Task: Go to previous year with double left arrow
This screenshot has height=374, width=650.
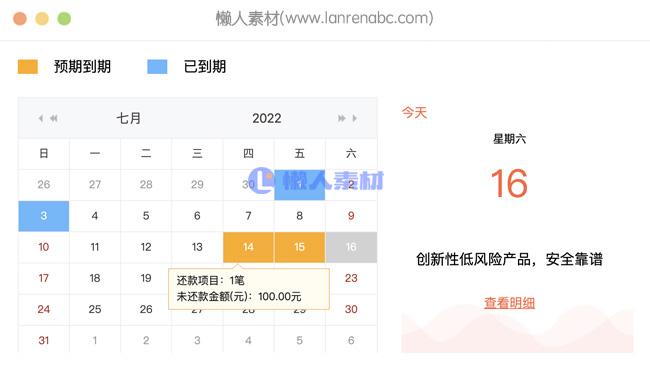Action: pyautogui.click(x=53, y=118)
